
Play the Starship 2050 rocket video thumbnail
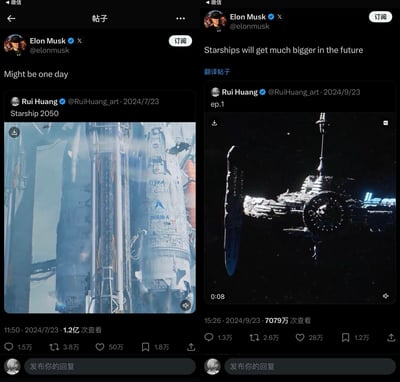tap(100, 218)
